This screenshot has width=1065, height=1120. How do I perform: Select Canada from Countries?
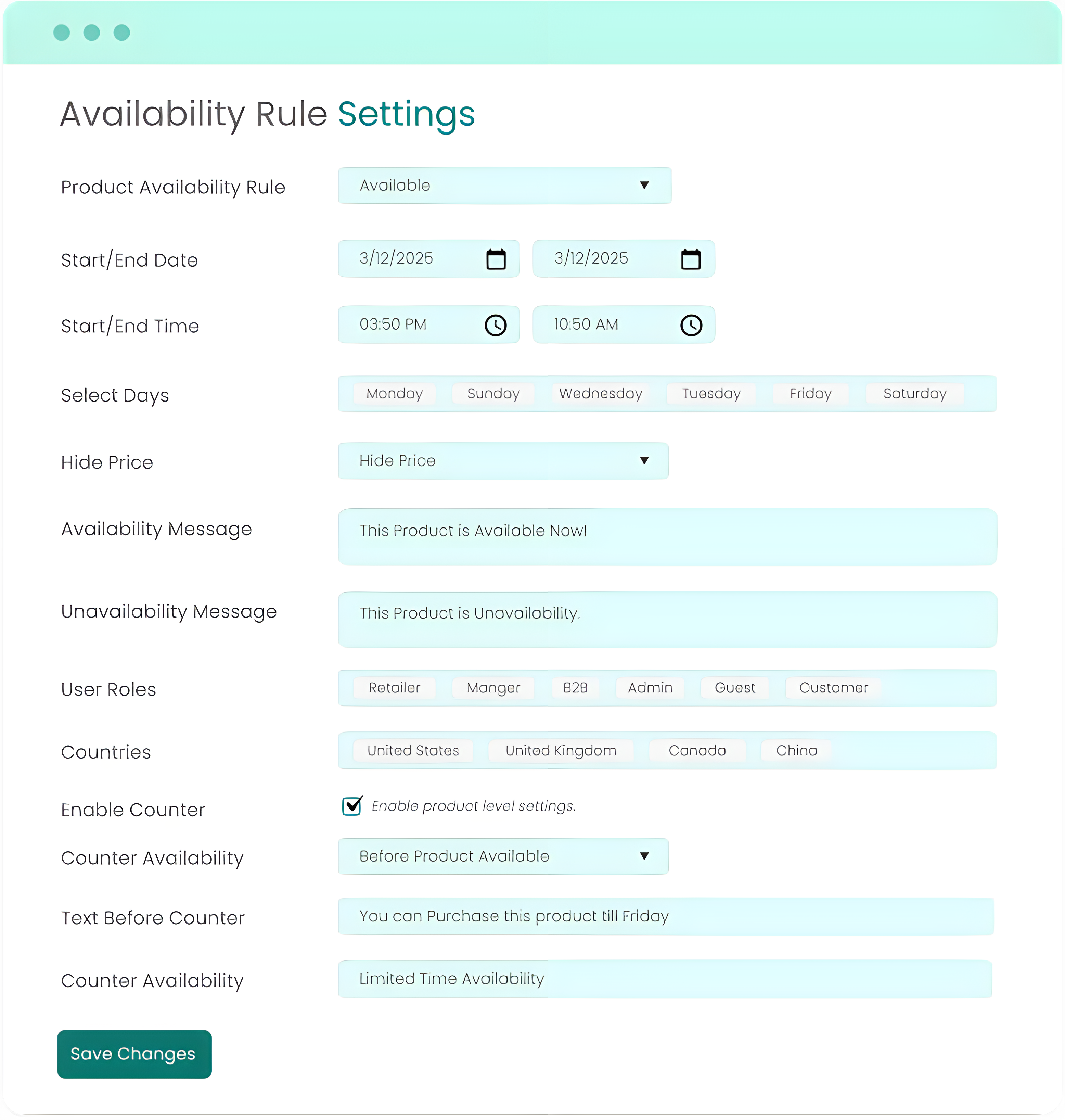697,750
